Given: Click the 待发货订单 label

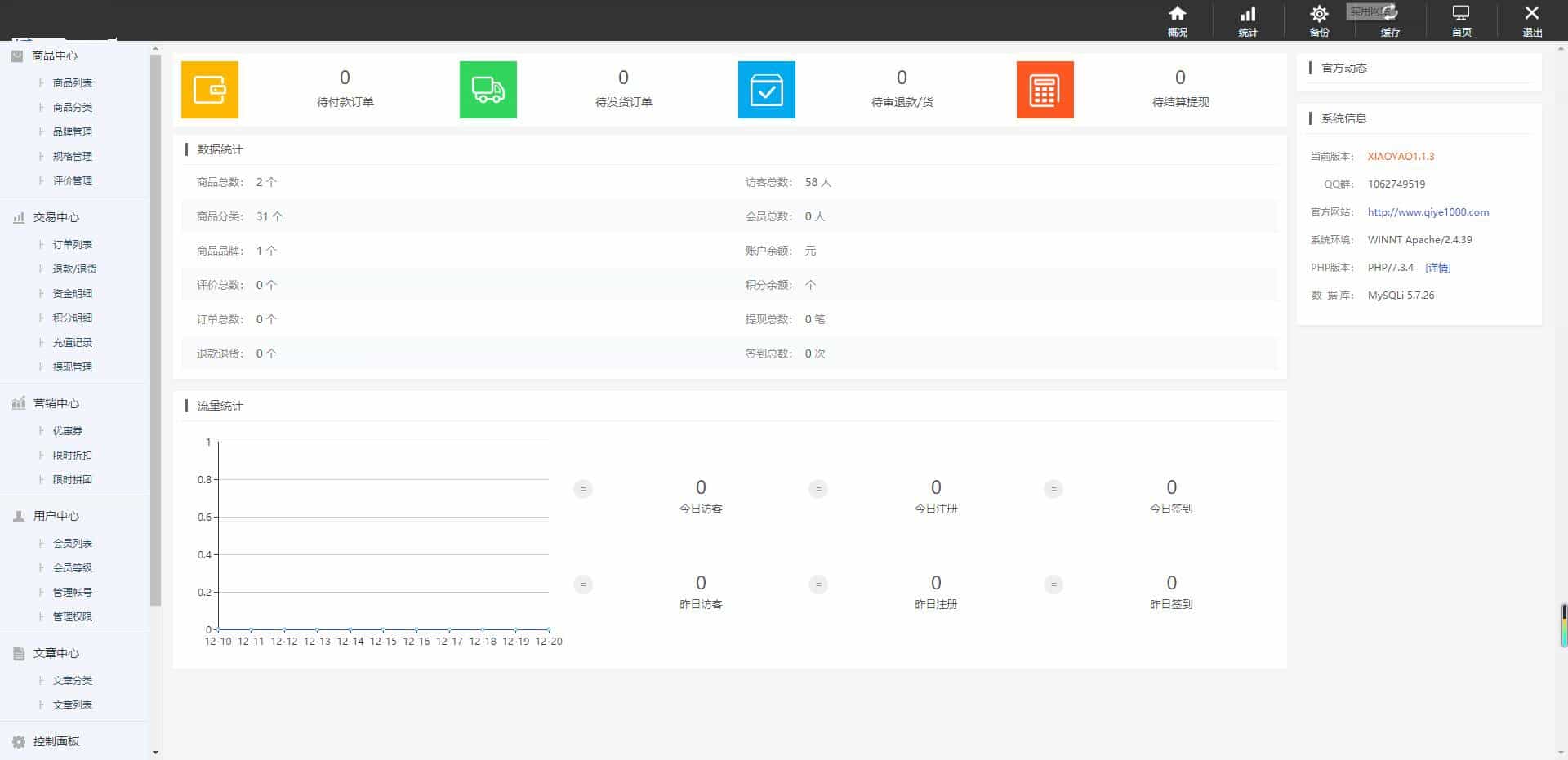Looking at the screenshot, I should [623, 102].
